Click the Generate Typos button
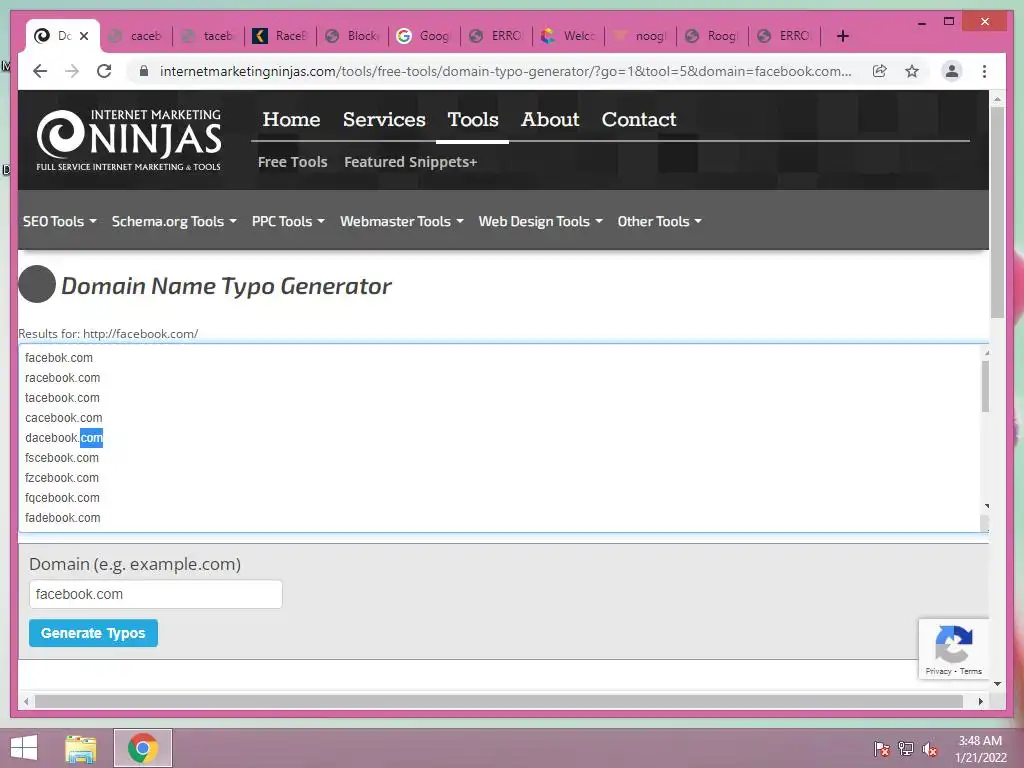Image resolution: width=1024 pixels, height=768 pixels. [93, 633]
